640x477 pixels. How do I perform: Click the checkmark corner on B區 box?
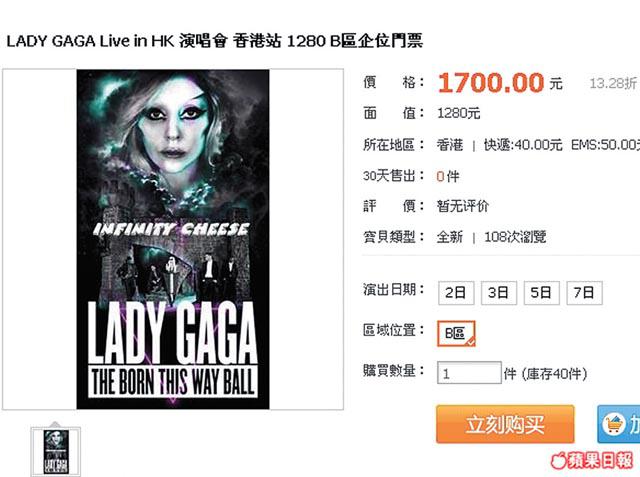[x=471, y=342]
